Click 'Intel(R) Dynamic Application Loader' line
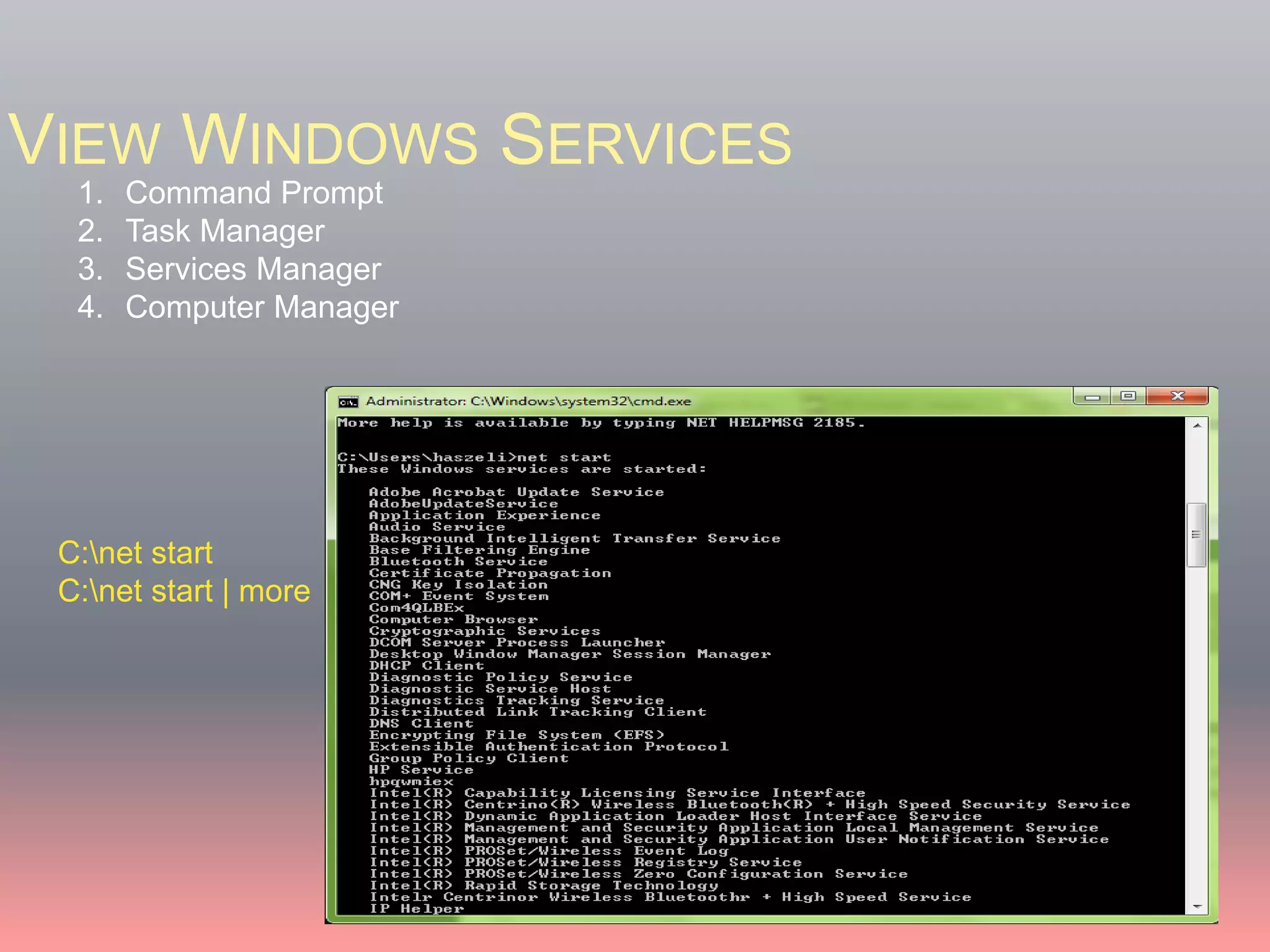 tap(675, 816)
